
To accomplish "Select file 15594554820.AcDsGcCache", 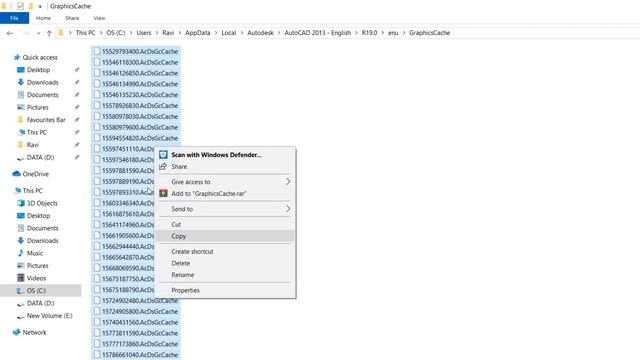I will 136,138.
